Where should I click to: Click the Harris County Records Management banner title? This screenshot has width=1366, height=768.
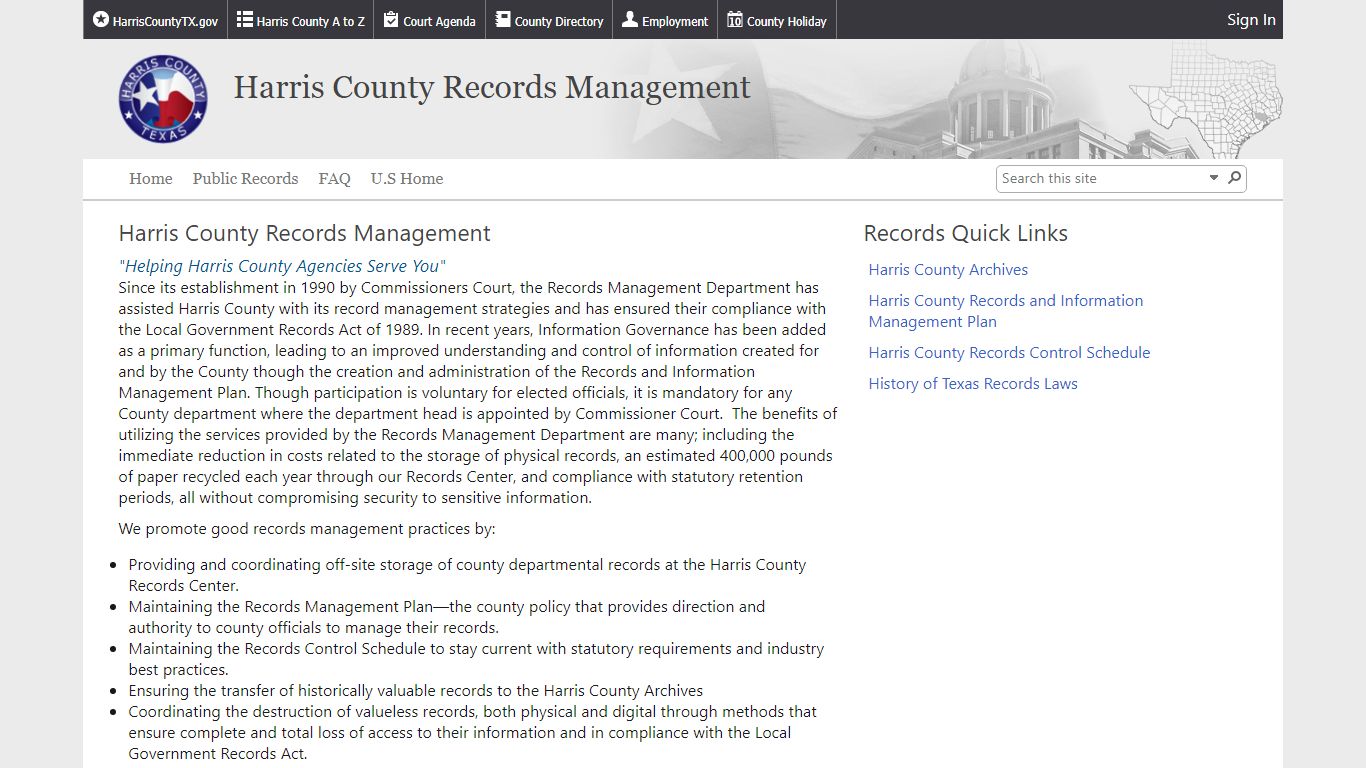click(492, 87)
